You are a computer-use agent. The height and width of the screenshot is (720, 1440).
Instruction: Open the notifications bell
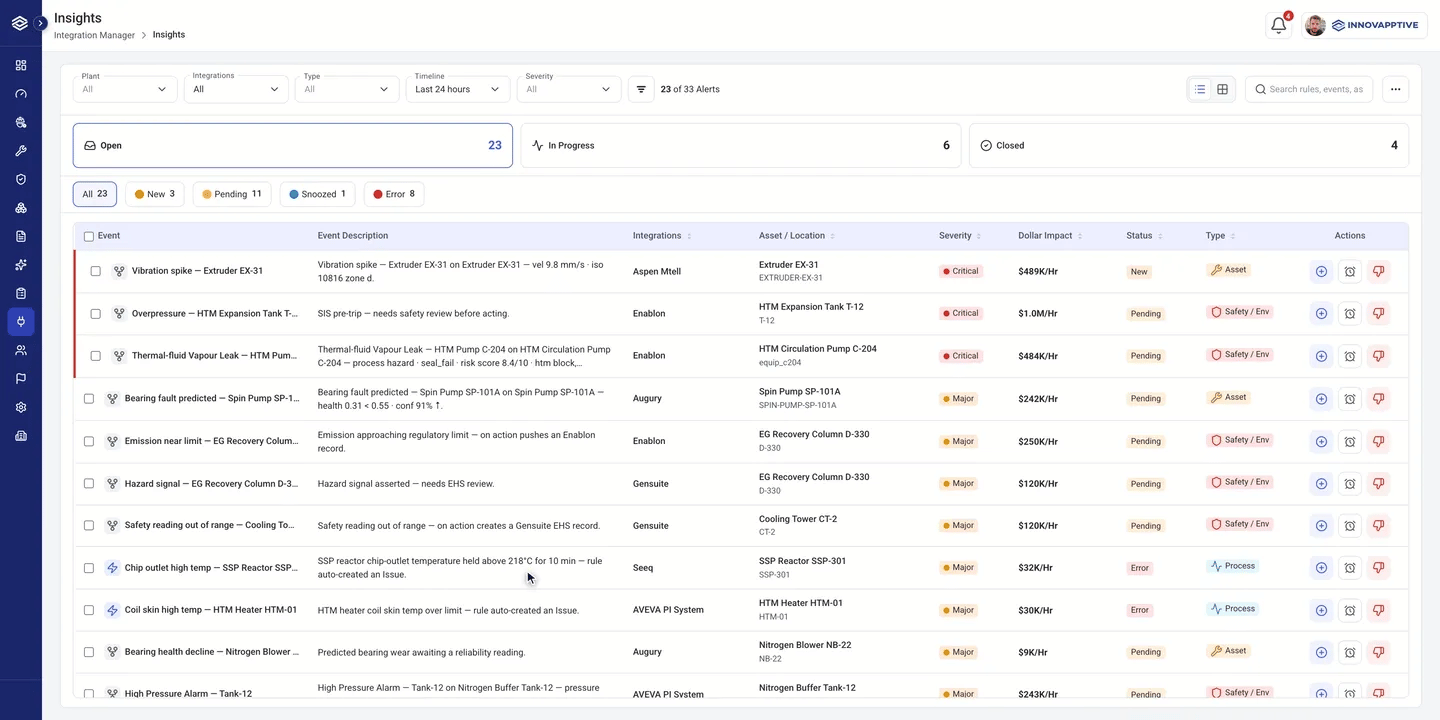click(1278, 25)
